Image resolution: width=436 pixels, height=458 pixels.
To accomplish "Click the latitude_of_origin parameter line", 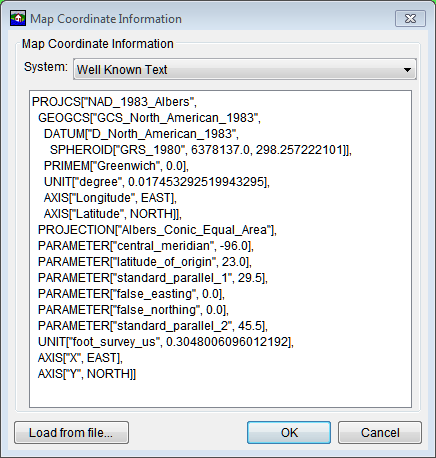I will [x=145, y=262].
